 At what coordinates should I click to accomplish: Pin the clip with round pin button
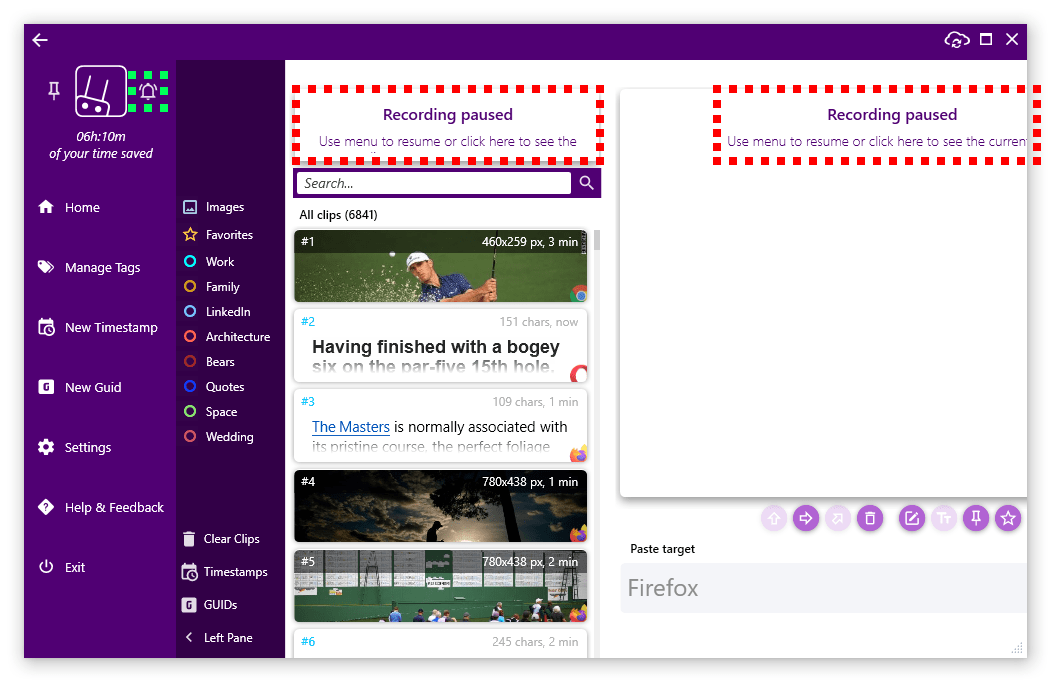coord(976,518)
